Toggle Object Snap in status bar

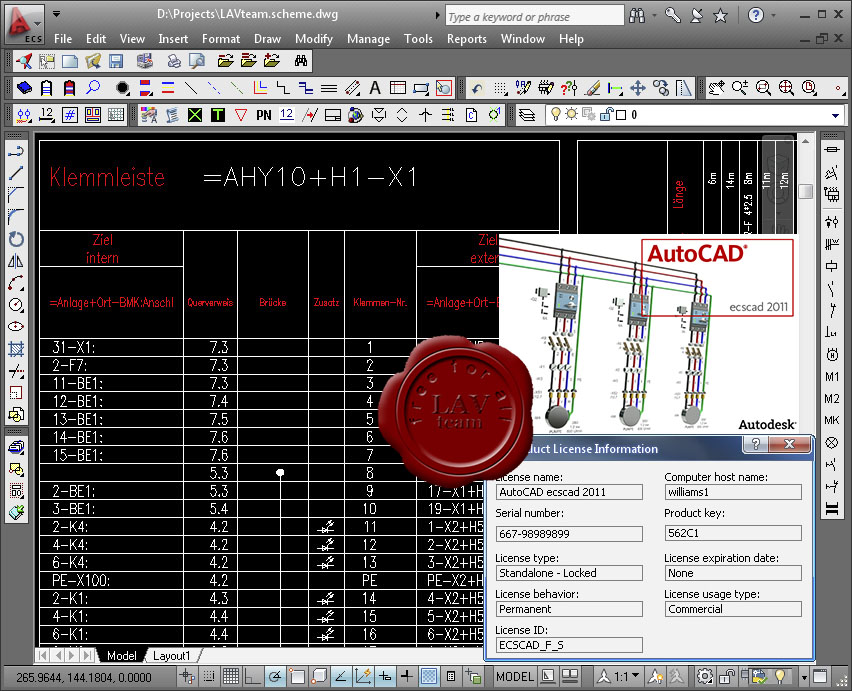point(297,676)
